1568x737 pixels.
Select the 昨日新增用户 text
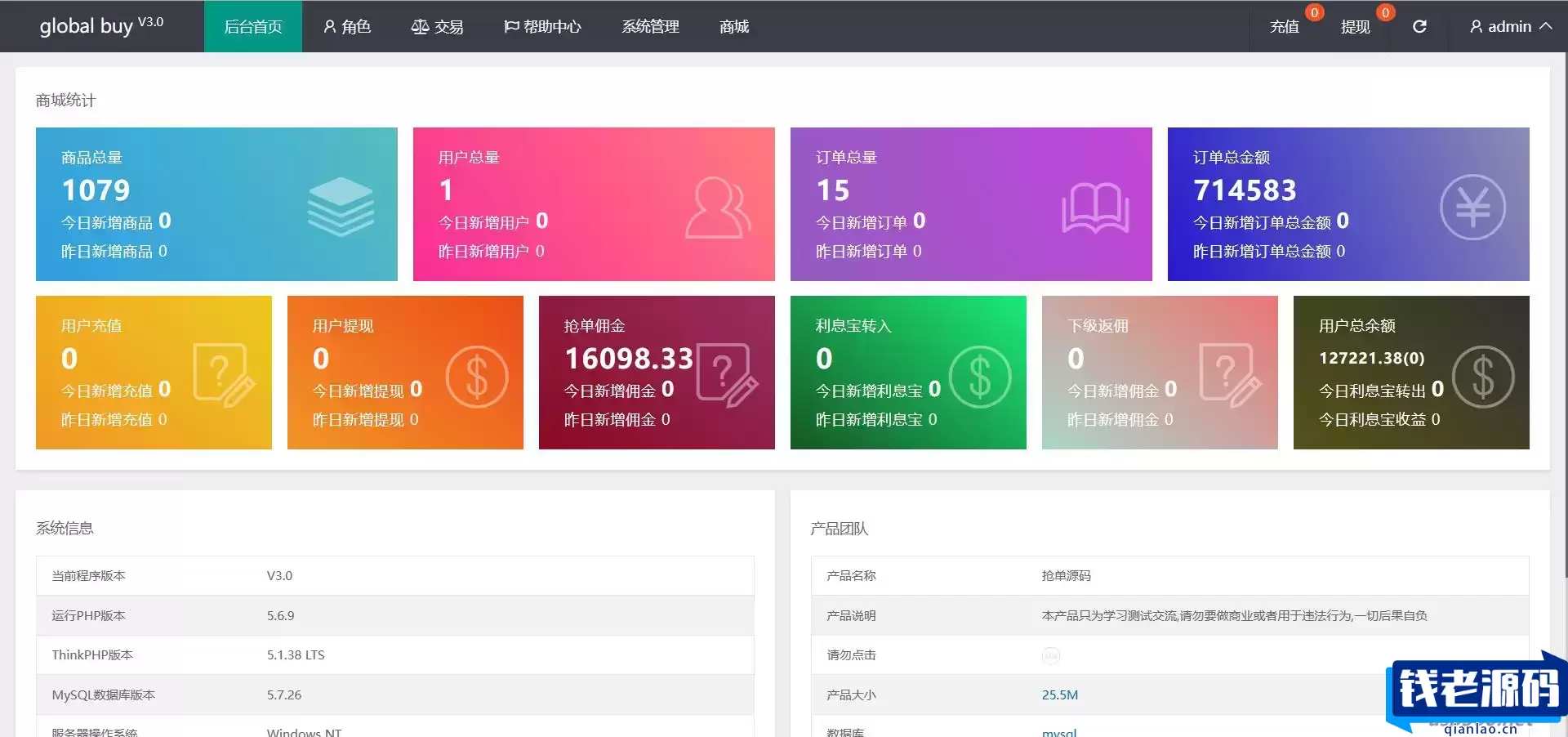pyautogui.click(x=483, y=252)
